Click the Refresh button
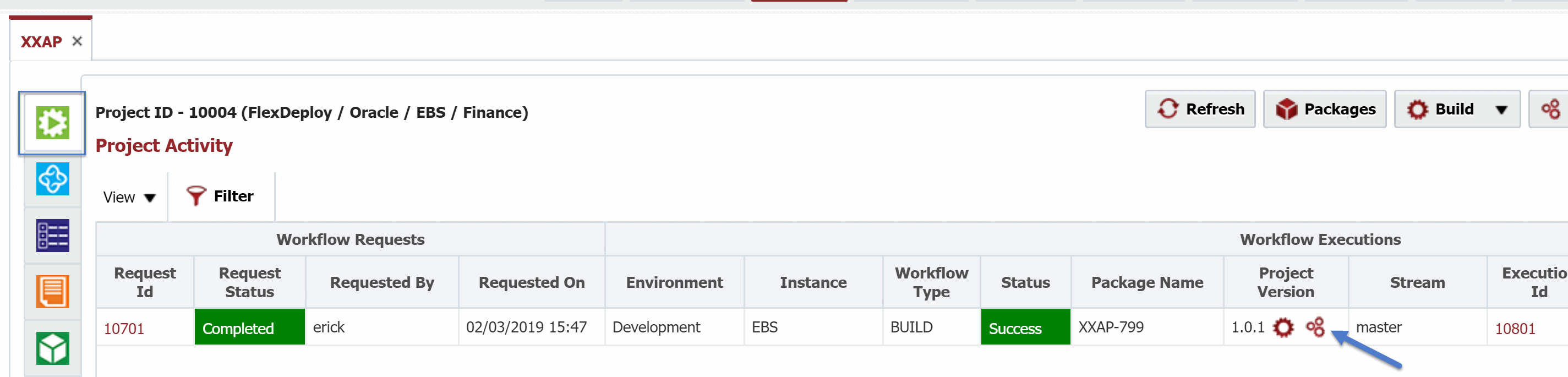This screenshot has height=377, width=1568. click(1200, 110)
